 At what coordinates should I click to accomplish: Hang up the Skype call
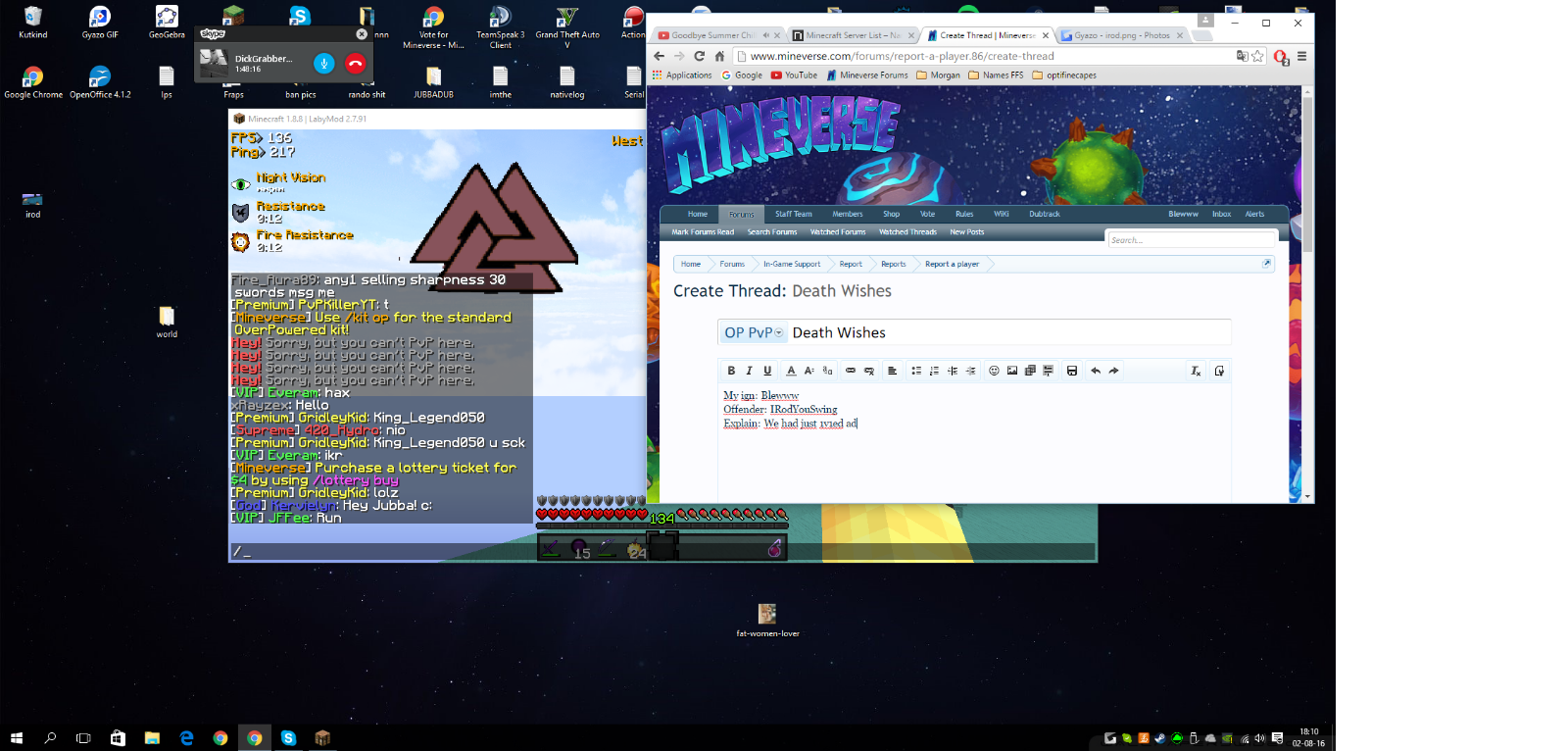click(355, 63)
